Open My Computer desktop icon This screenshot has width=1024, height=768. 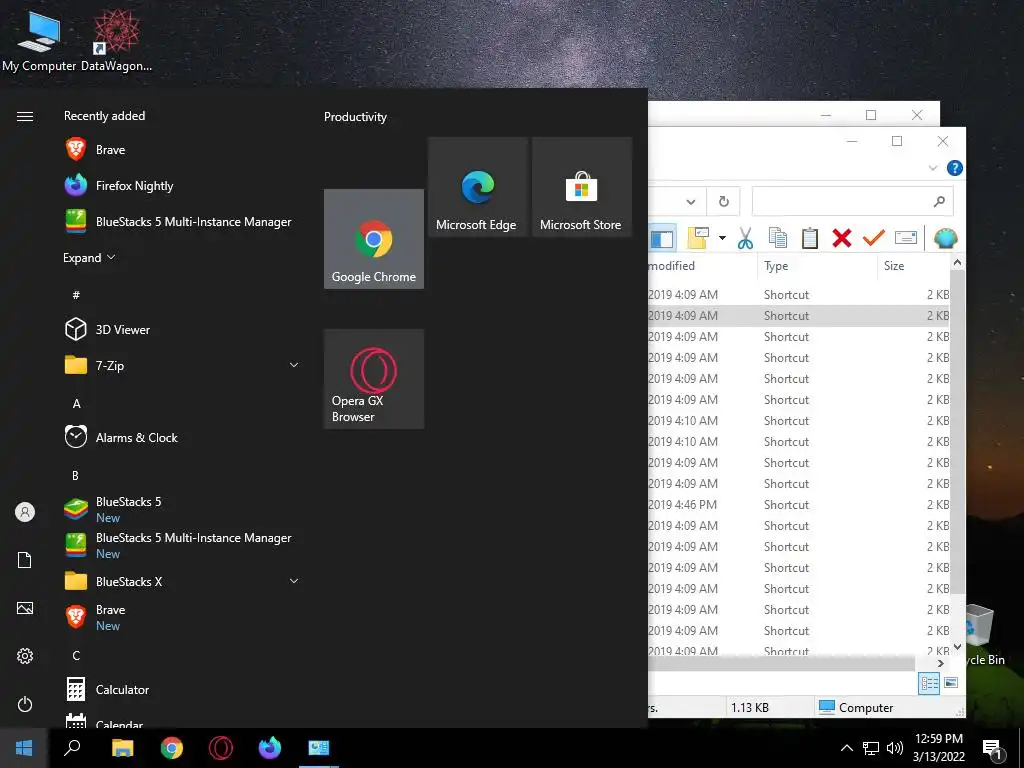click(x=39, y=42)
